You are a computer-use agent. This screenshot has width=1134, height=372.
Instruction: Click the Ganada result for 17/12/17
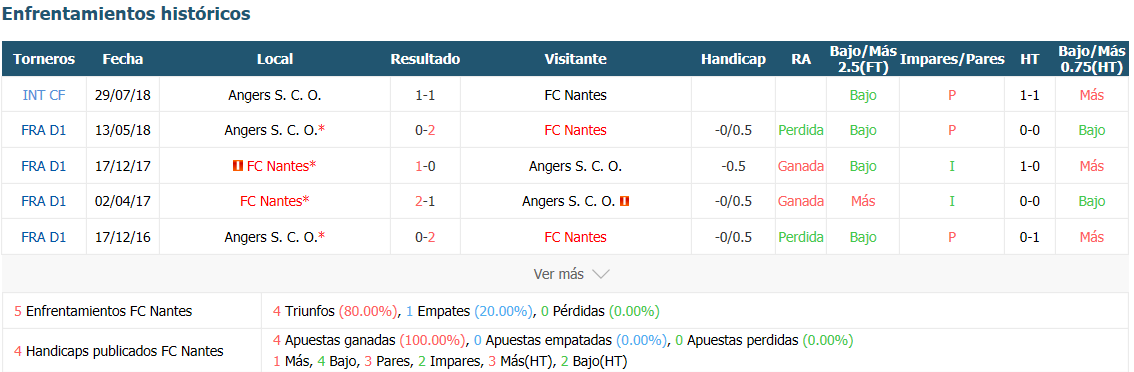[x=801, y=166]
